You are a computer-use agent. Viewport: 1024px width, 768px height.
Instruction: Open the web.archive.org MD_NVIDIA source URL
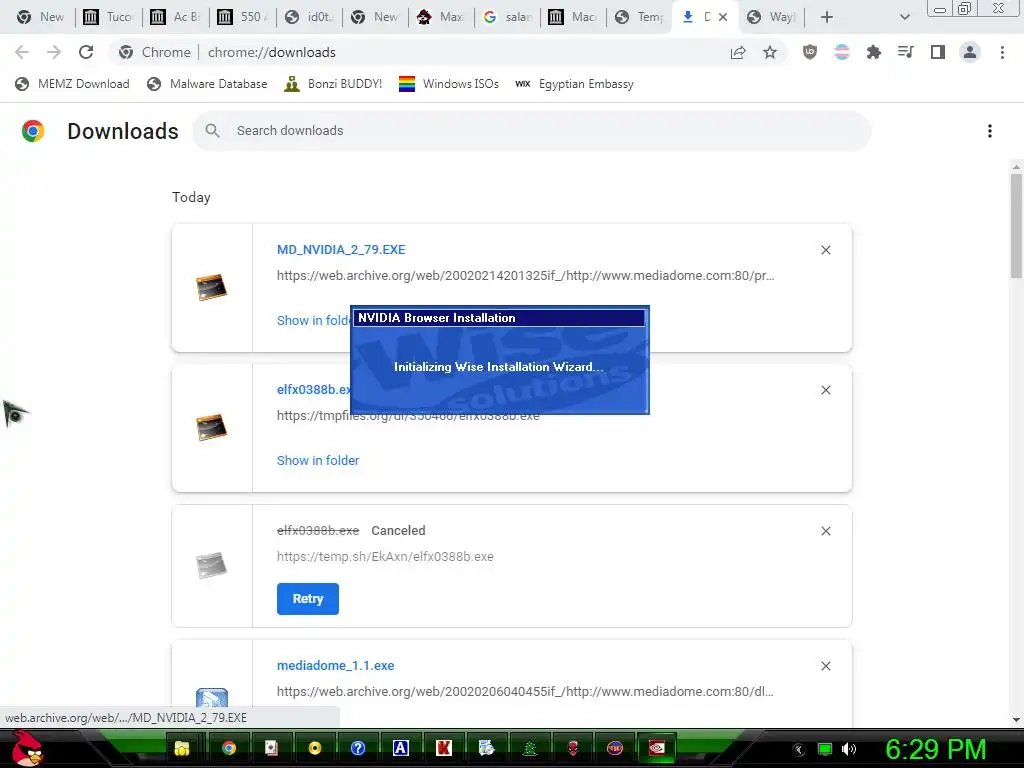click(x=525, y=276)
